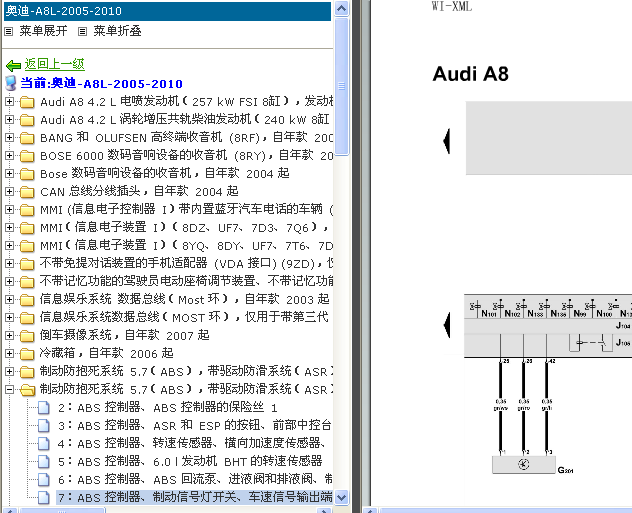Open 3:ABS 控制器、ASR 和 ESP 的按钮
Screen dimensions: 632x513
click(x=195, y=426)
